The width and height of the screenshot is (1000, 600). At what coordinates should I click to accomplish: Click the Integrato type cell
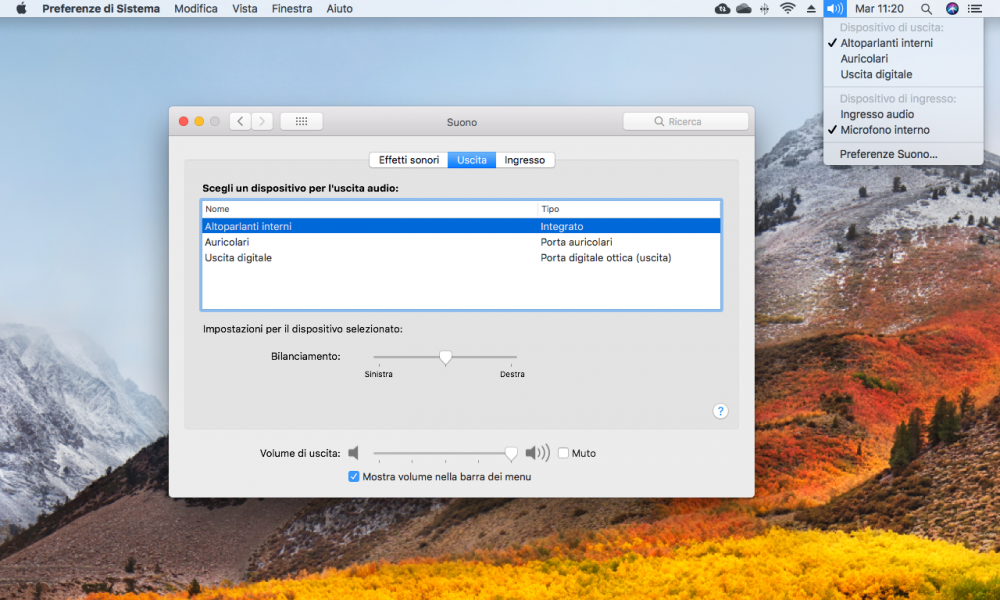point(562,226)
